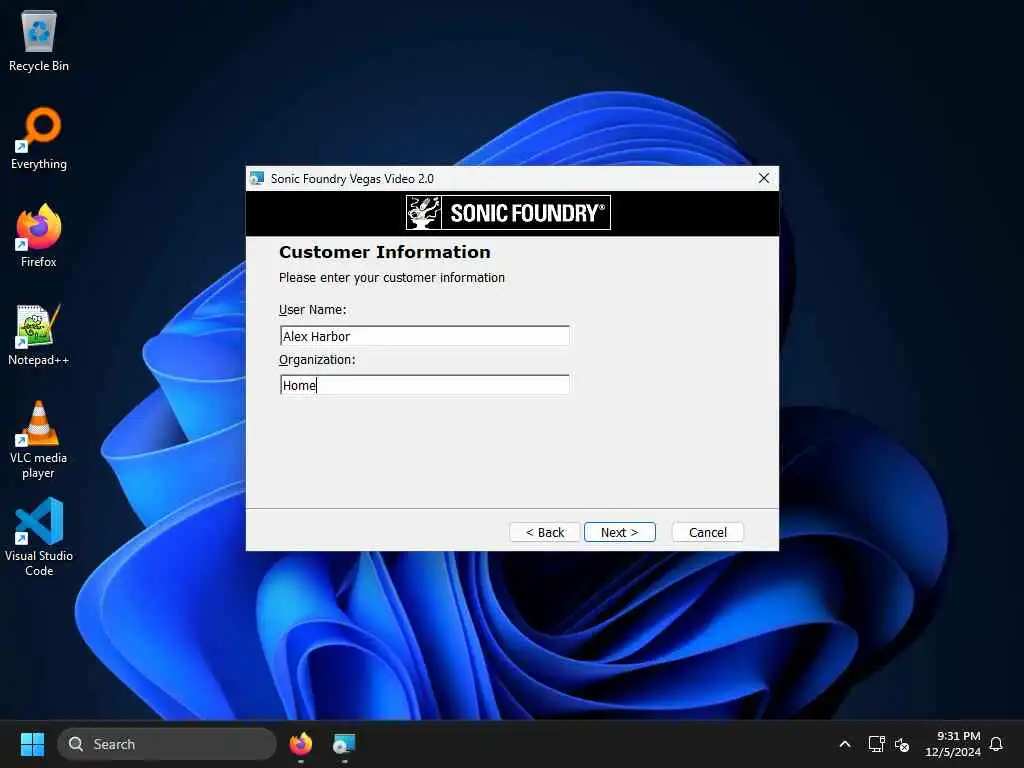This screenshot has height=768, width=1024.
Task: Select the VLC media player desktop icon
Action: 39,440
